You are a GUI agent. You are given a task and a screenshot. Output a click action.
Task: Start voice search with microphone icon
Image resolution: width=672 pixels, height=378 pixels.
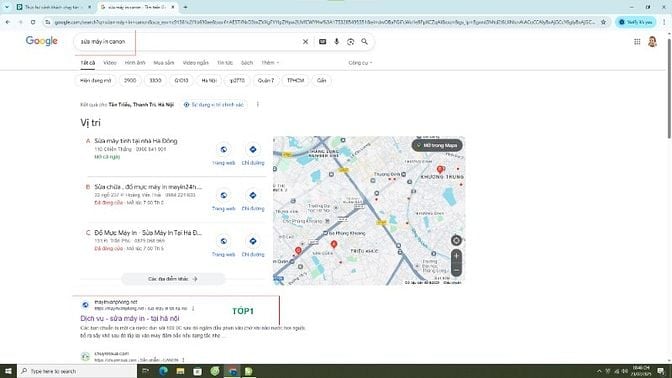[x=336, y=42]
